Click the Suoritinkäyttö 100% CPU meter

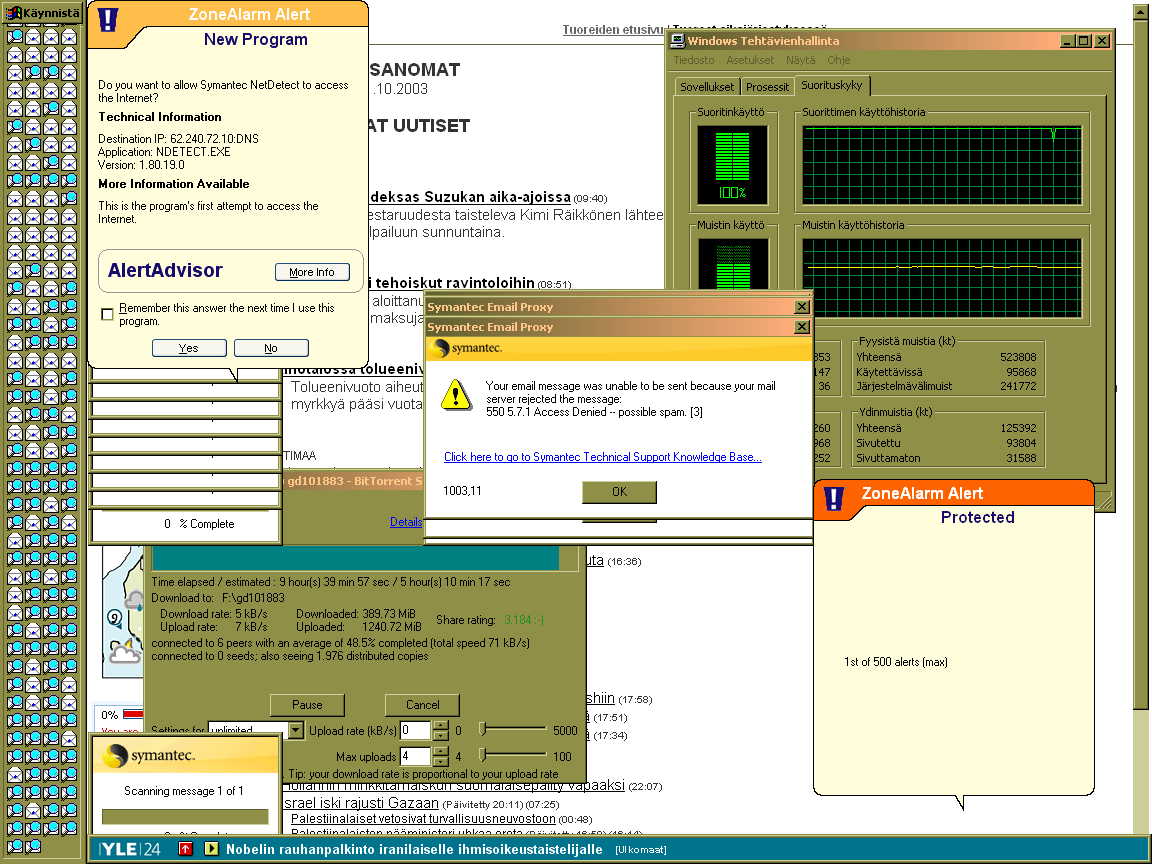coord(732,165)
